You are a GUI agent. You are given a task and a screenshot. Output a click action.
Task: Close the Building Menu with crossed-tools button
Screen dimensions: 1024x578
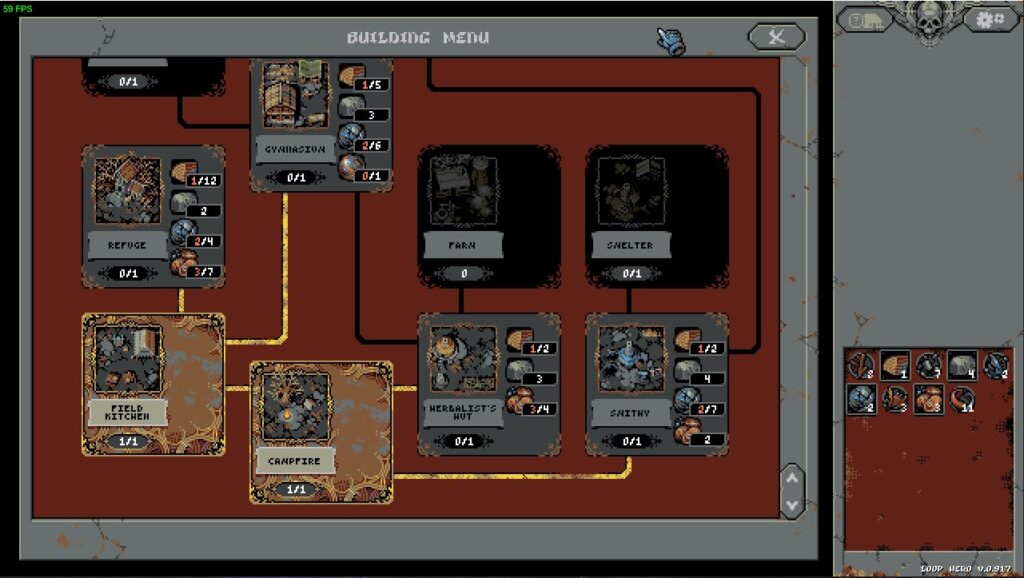776,37
